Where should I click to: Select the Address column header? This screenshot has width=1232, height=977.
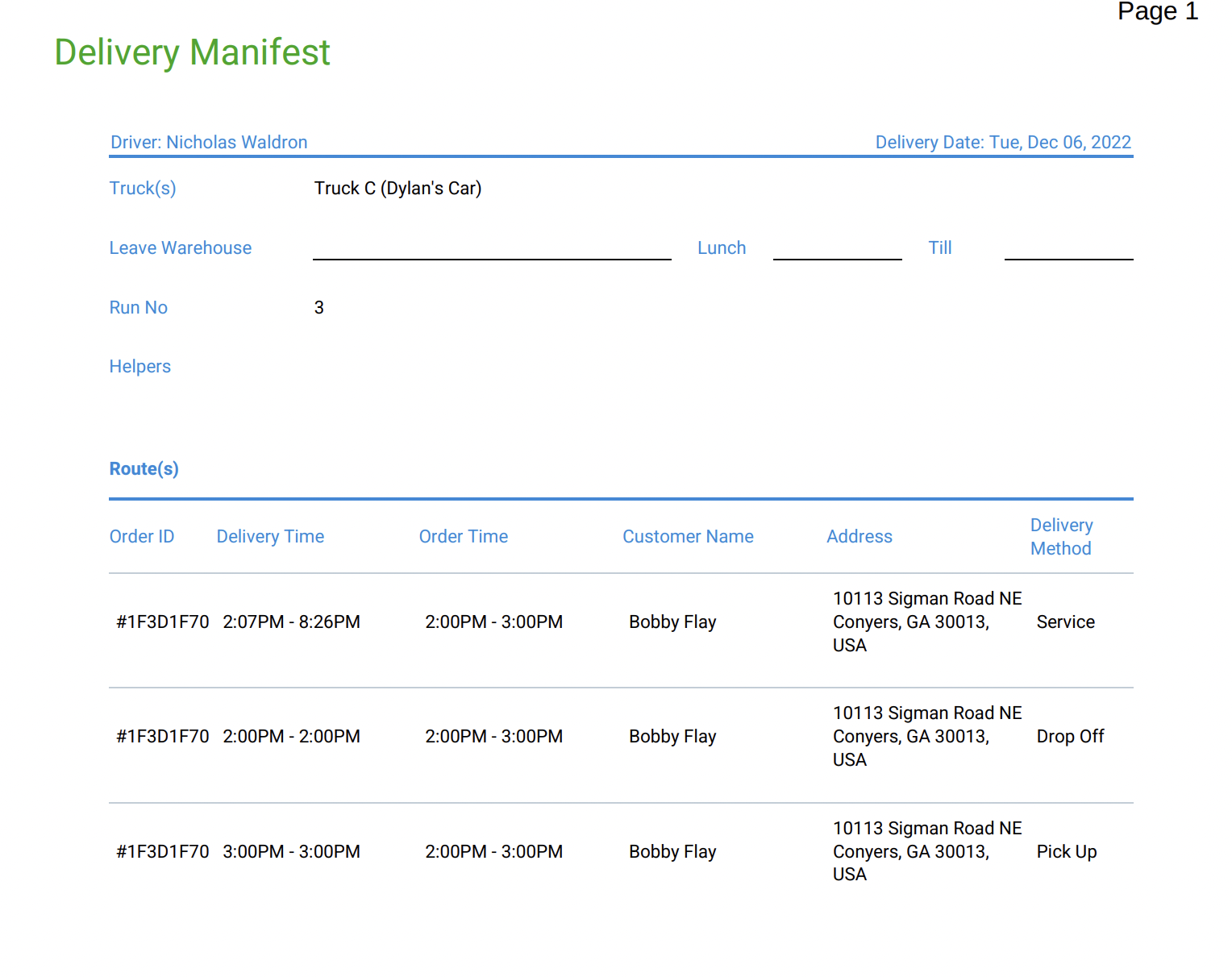coord(859,536)
